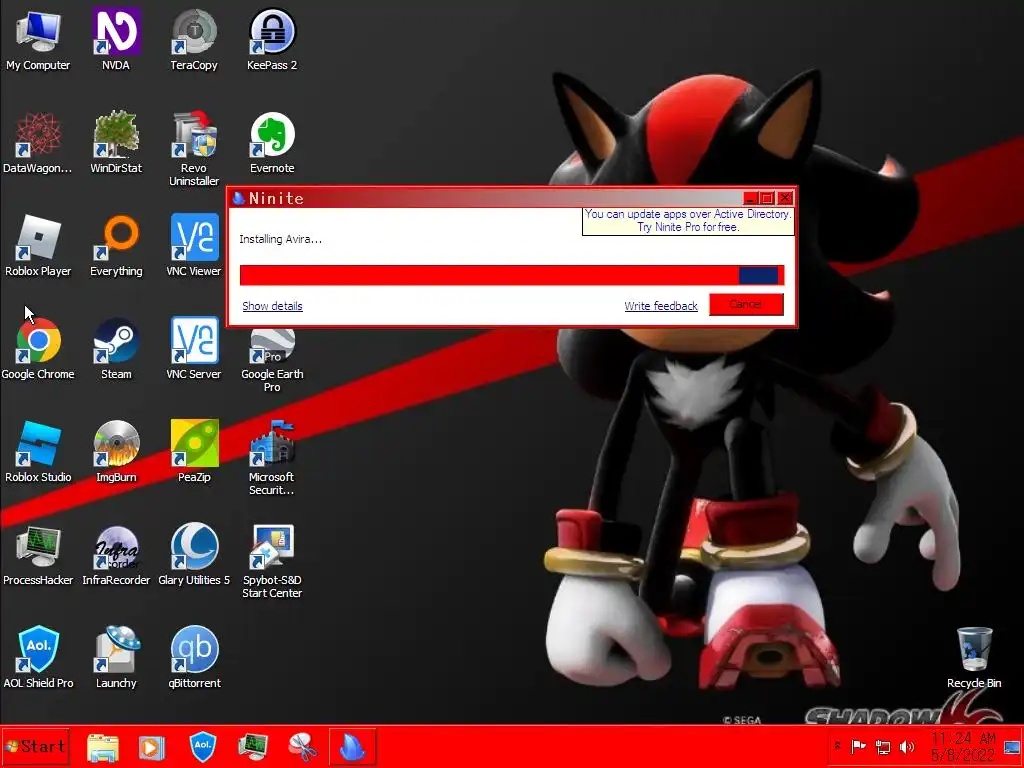Launch the Everything search shortcut
This screenshot has width=1024, height=768.
(x=116, y=246)
